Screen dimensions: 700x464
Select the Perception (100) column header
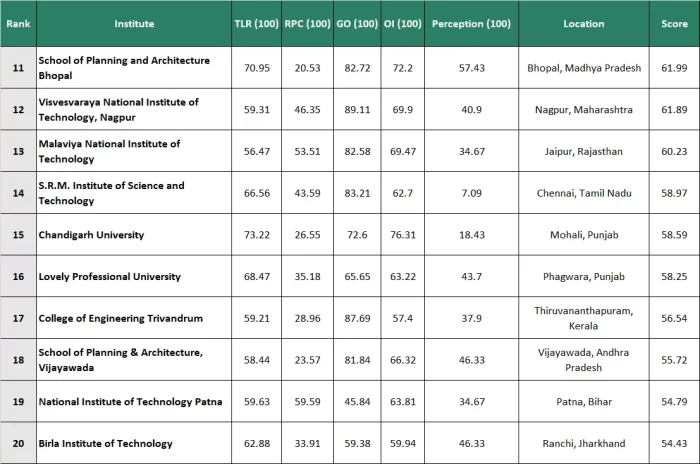pos(470,23)
